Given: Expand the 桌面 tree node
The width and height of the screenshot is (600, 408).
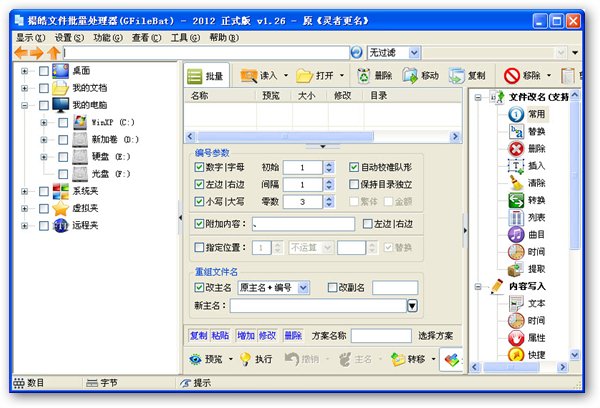Looking at the screenshot, I should coord(24,71).
